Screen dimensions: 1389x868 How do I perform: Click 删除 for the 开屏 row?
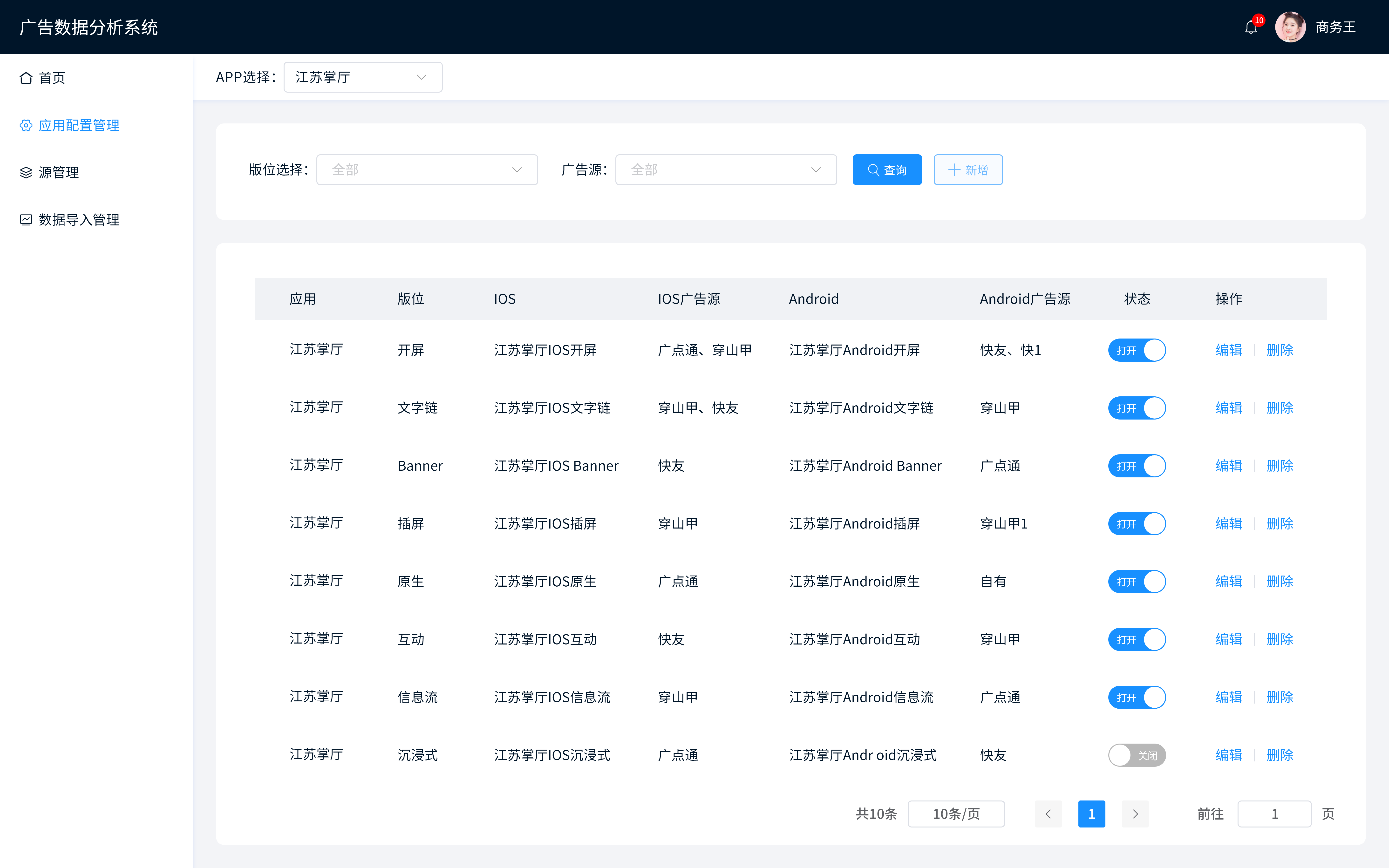(1280, 350)
